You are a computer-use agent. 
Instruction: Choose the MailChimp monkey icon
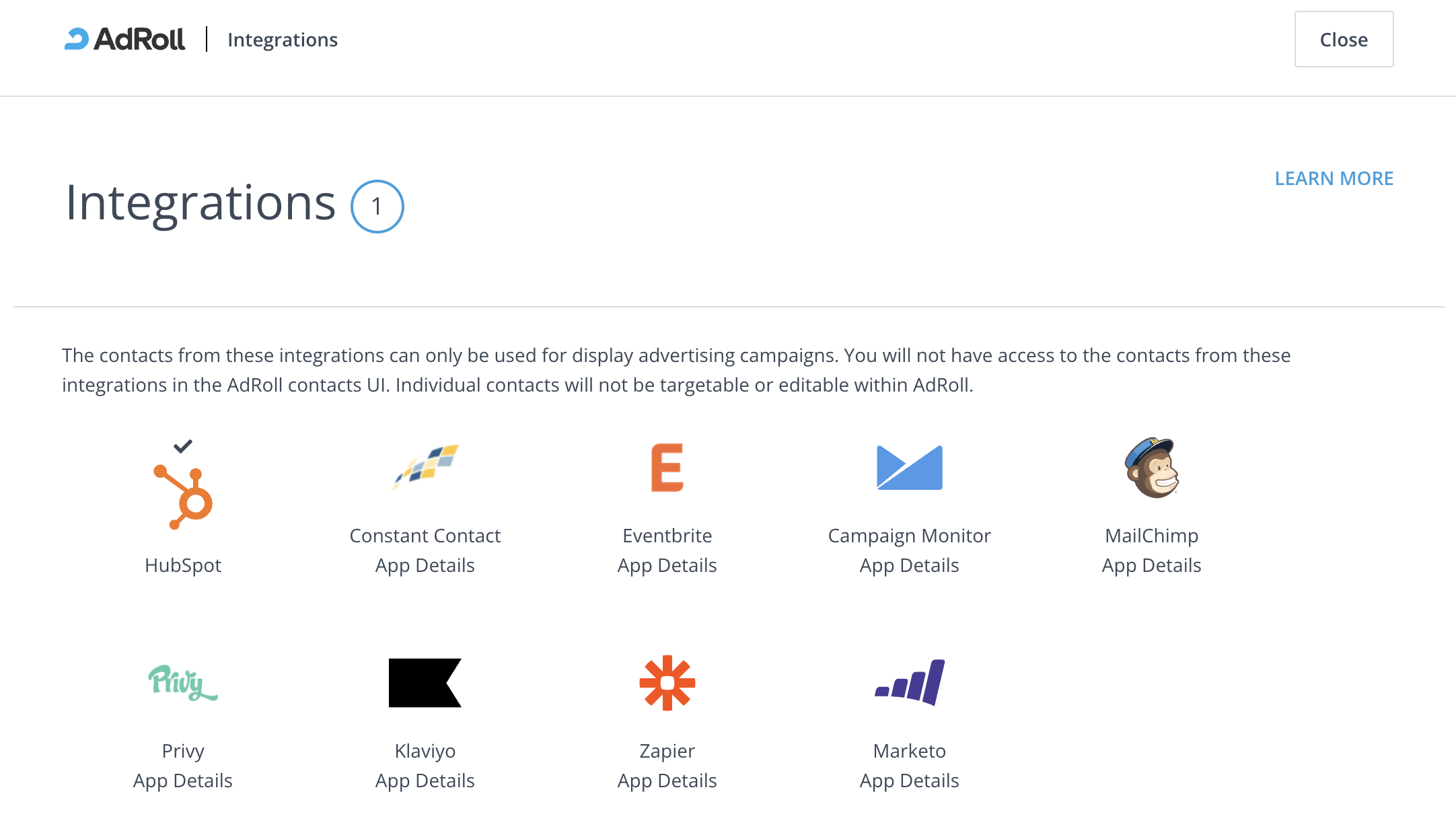[1151, 467]
